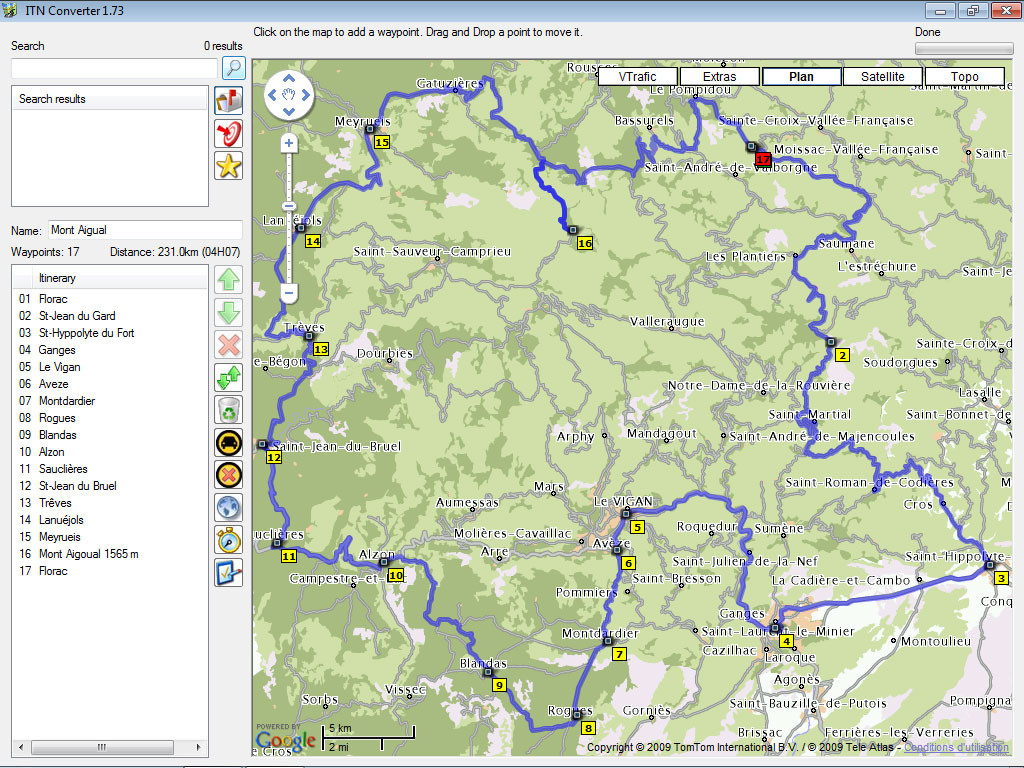This screenshot has height=768, width=1024.
Task: Select itinerary row 07 Montdardier
Action: (x=110, y=401)
